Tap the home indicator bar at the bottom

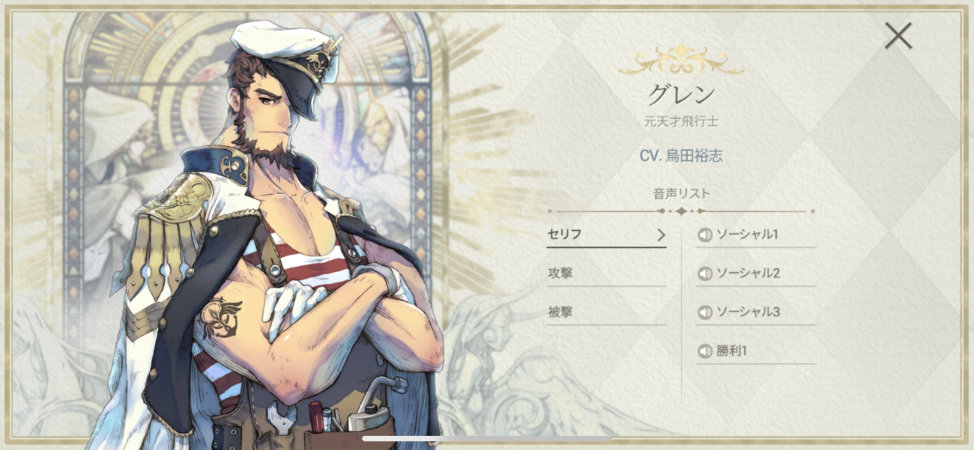(x=487, y=438)
